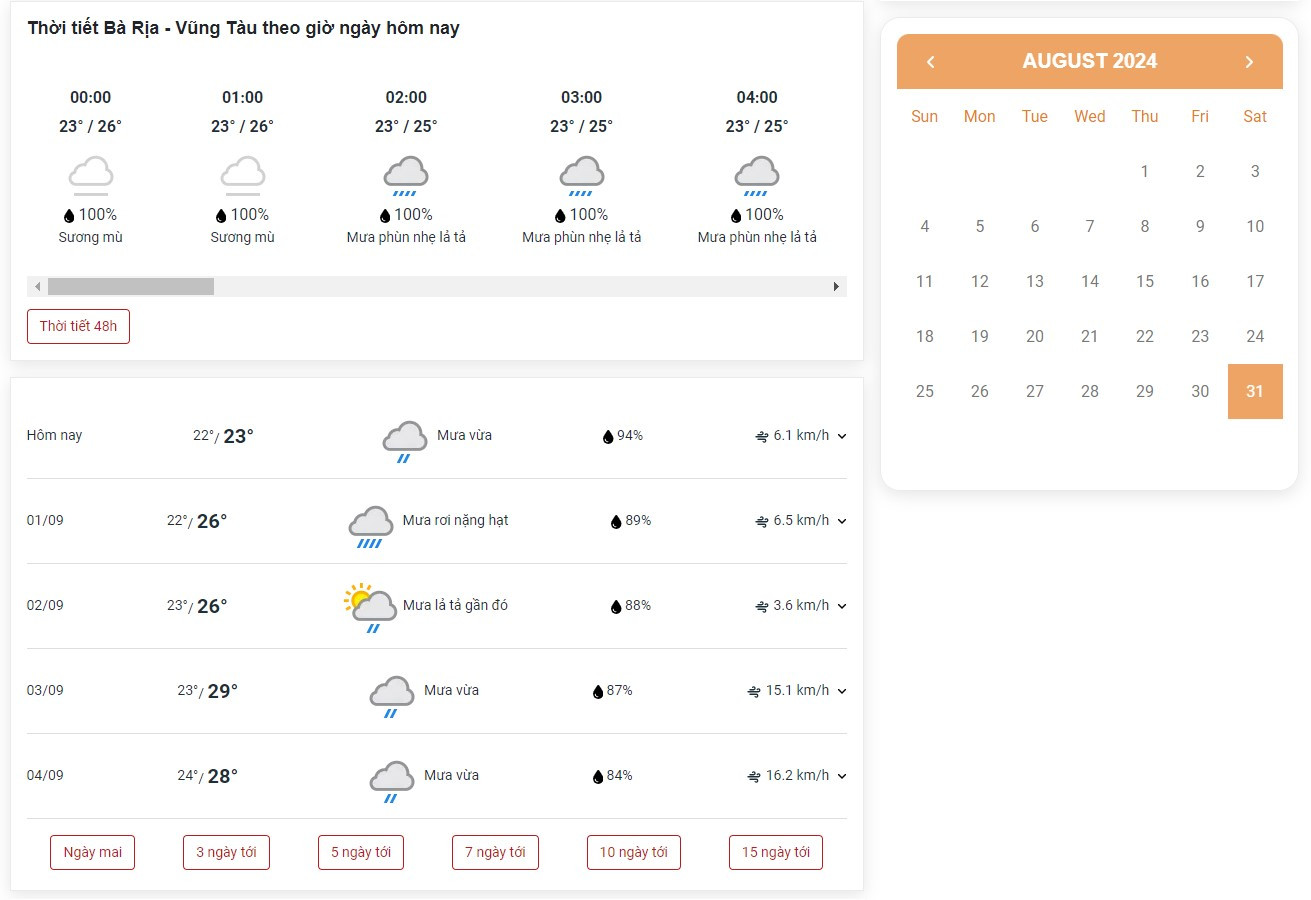Click the Mưa rơi nặng hạt description
The height and width of the screenshot is (900, 1311).
click(x=455, y=520)
